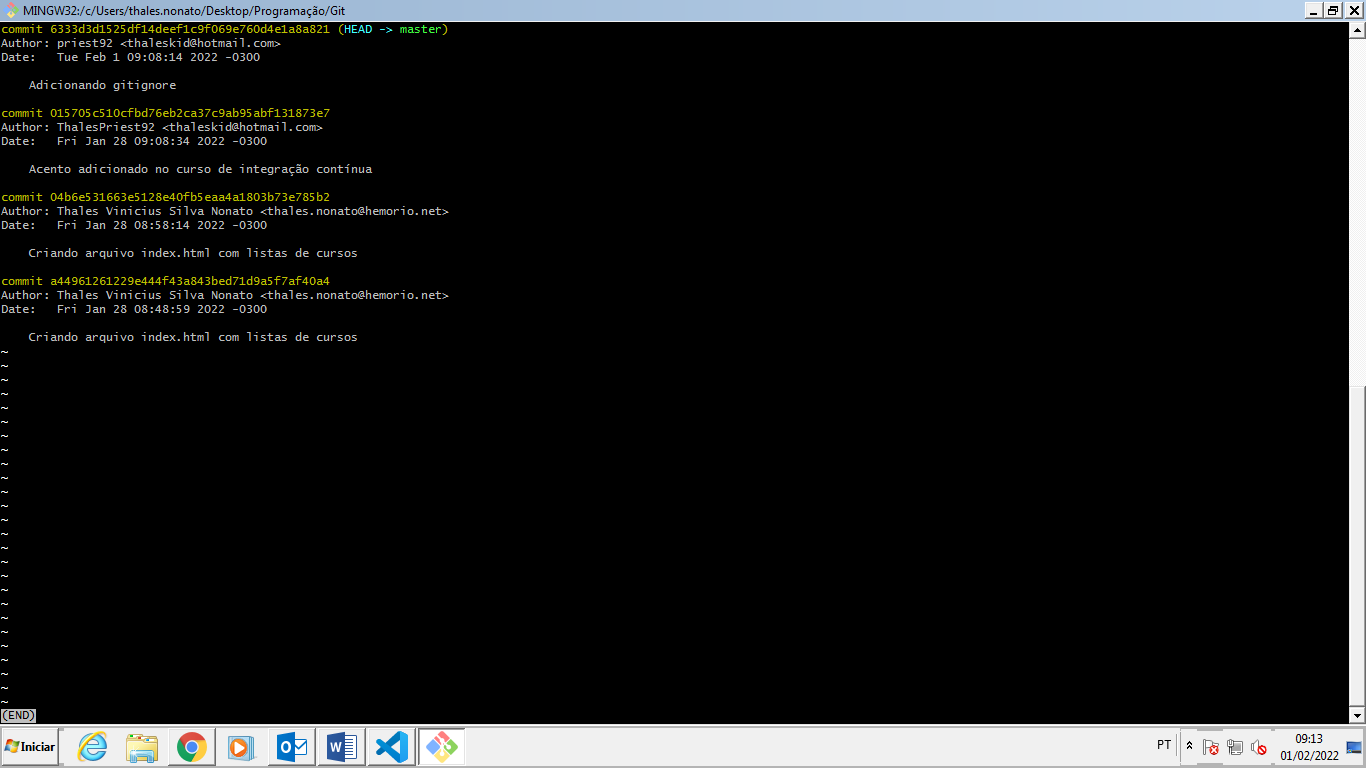Click the show desktop tray icon
Image resolution: width=1366 pixels, height=768 pixels.
[x=1354, y=747]
